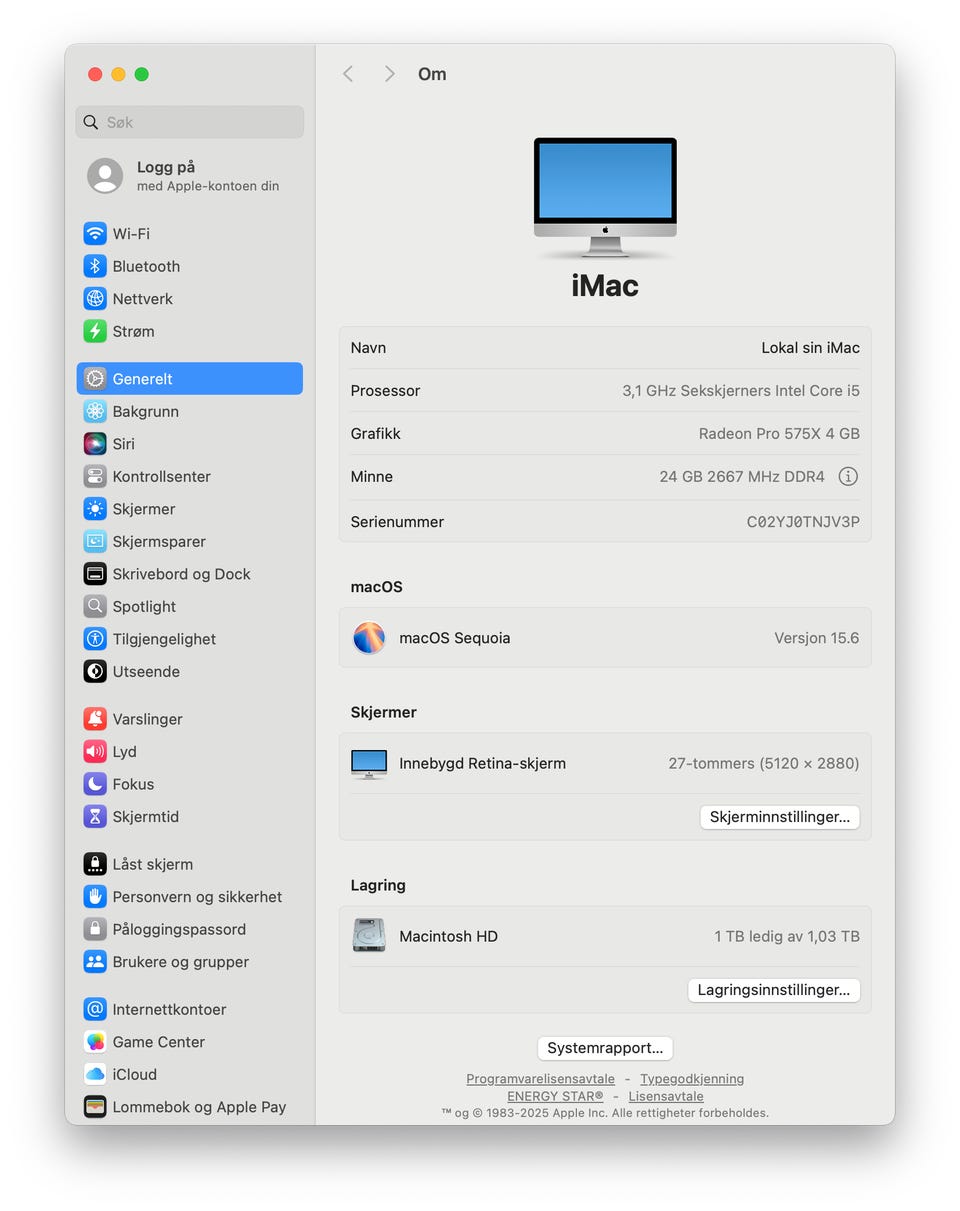Open the Systemrapport button
The image size is (960, 1211).
click(605, 1048)
